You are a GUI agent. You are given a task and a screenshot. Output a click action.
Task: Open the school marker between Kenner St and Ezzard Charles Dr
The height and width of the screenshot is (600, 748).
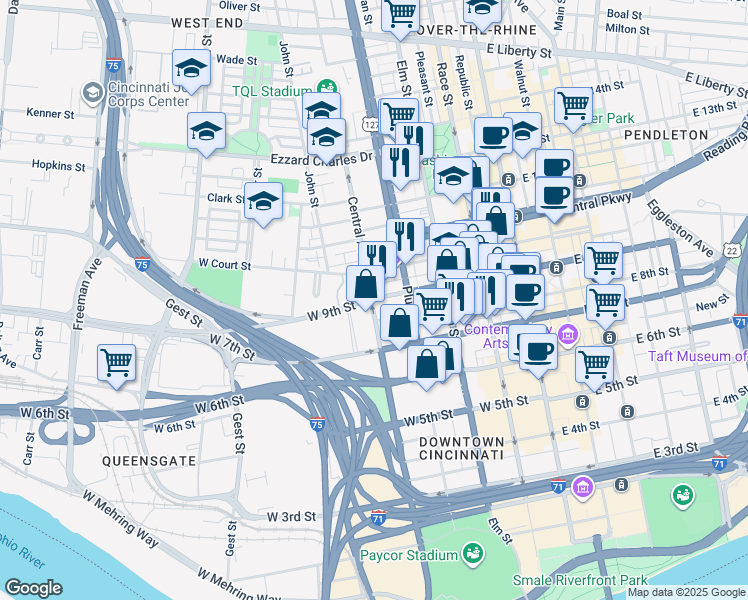(x=206, y=132)
